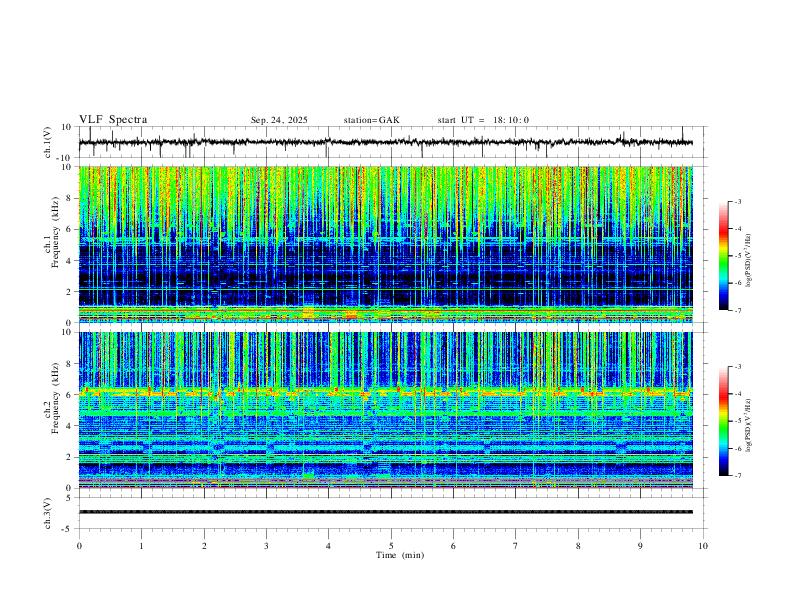Click the time axis tick label "9"
792x612 pixels.
640,546
